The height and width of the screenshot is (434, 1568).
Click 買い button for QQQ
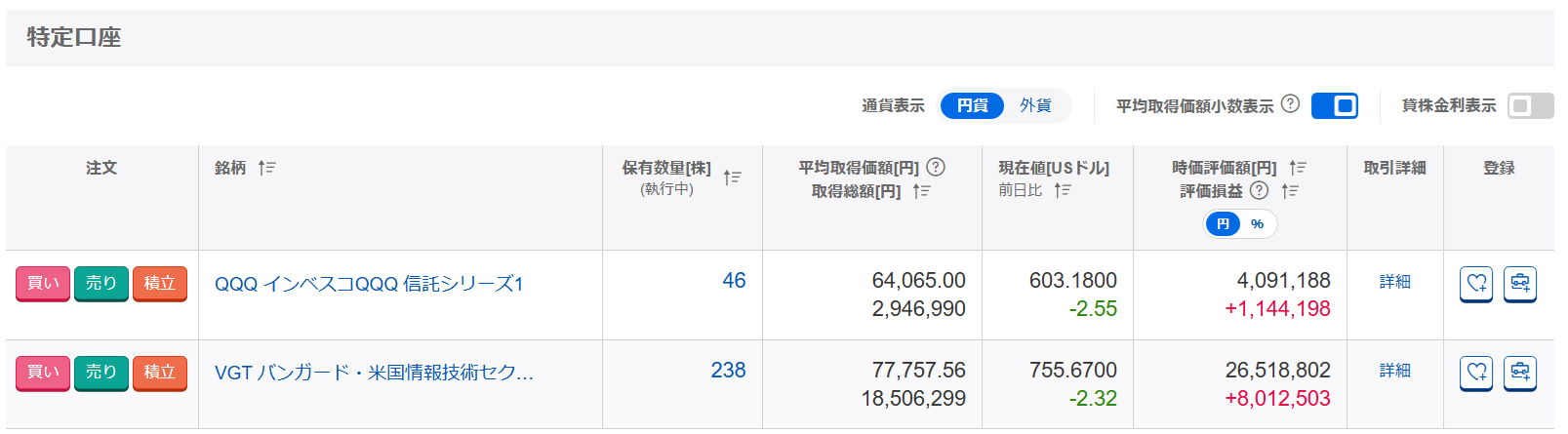43,284
